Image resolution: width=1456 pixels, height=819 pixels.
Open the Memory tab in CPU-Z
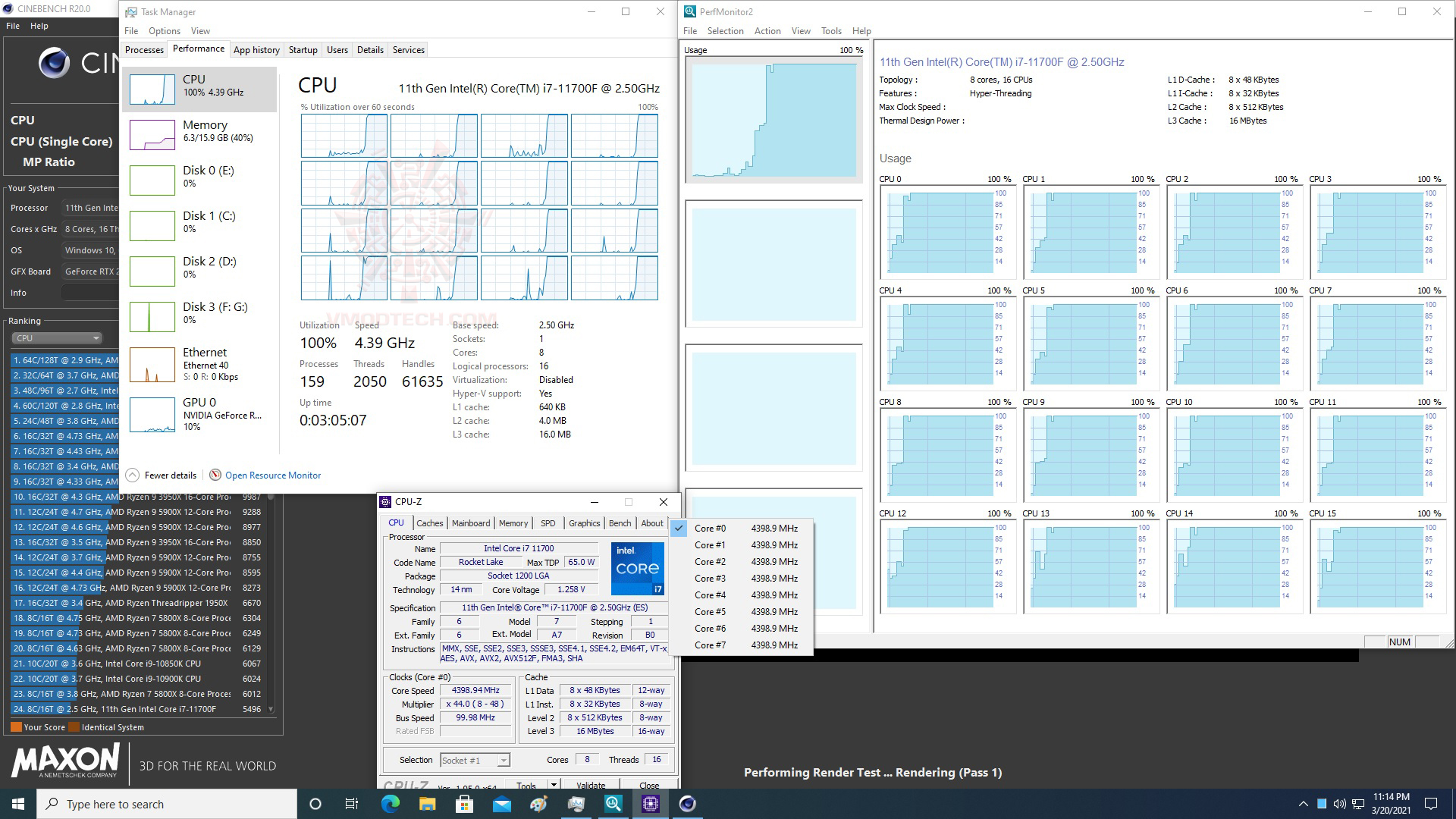point(513,523)
